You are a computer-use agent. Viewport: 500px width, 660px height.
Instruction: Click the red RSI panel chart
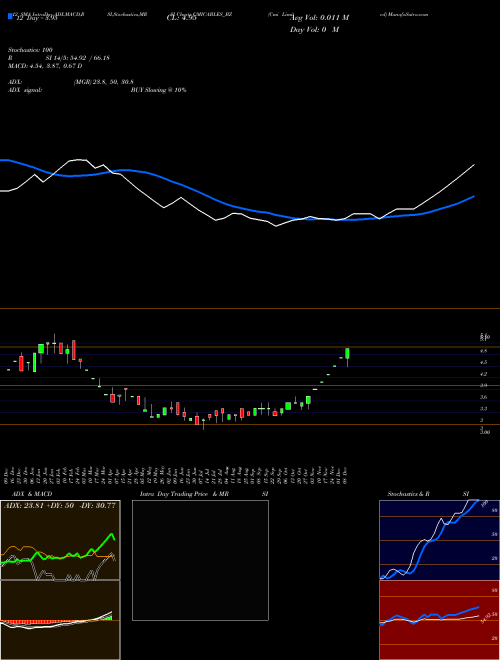(439, 620)
